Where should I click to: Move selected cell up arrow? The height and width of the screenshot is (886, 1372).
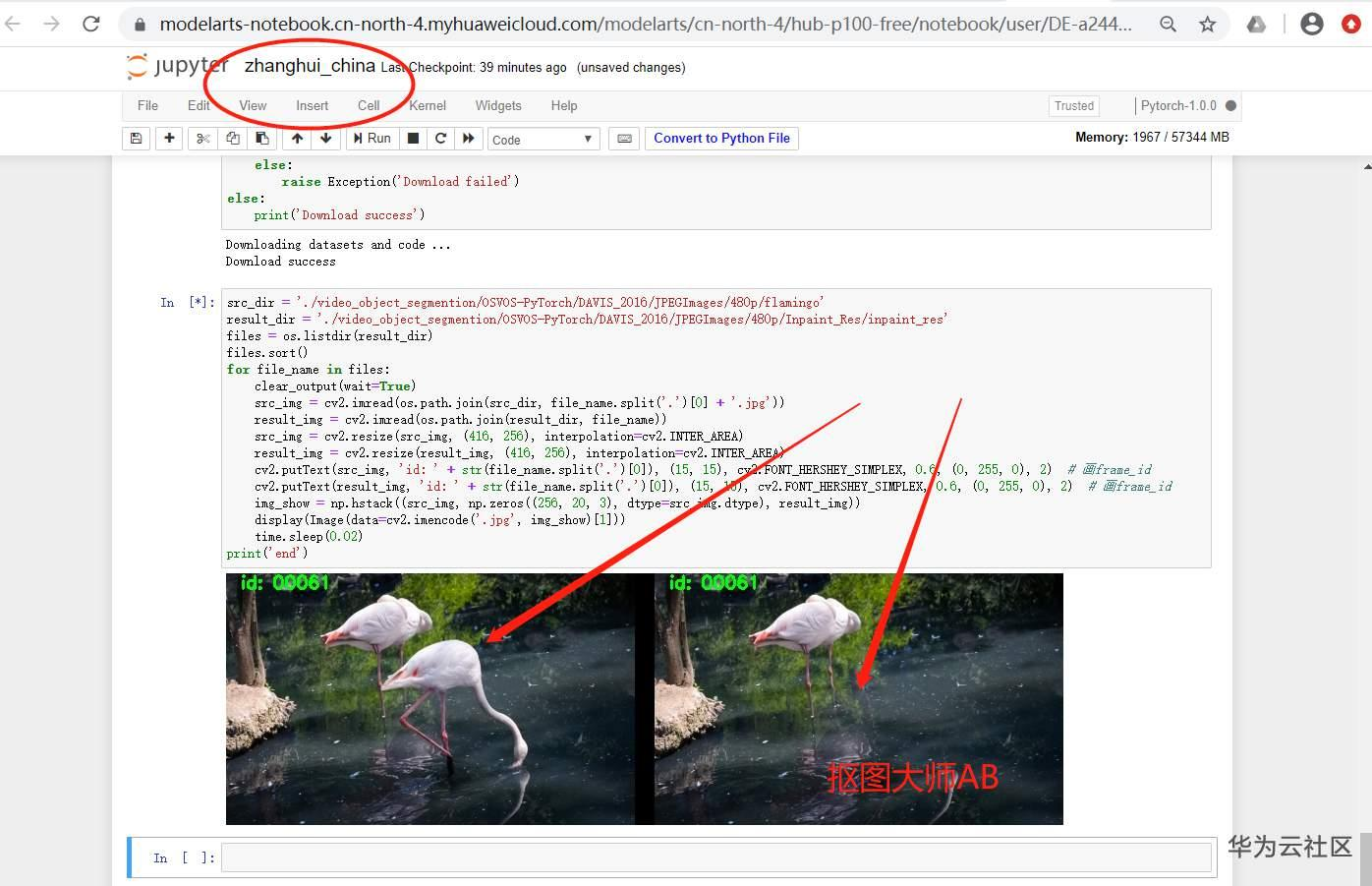point(297,139)
